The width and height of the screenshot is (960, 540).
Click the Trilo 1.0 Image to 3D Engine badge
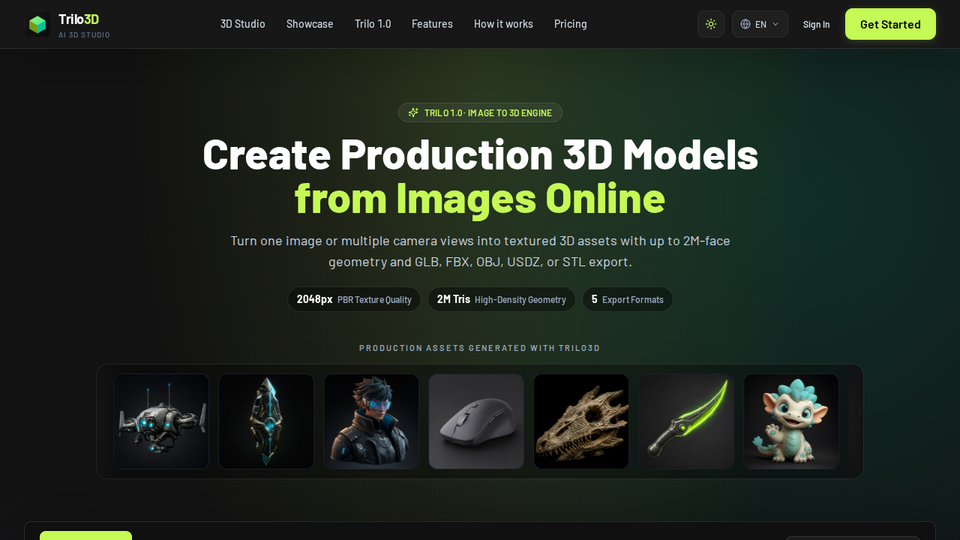(x=480, y=113)
